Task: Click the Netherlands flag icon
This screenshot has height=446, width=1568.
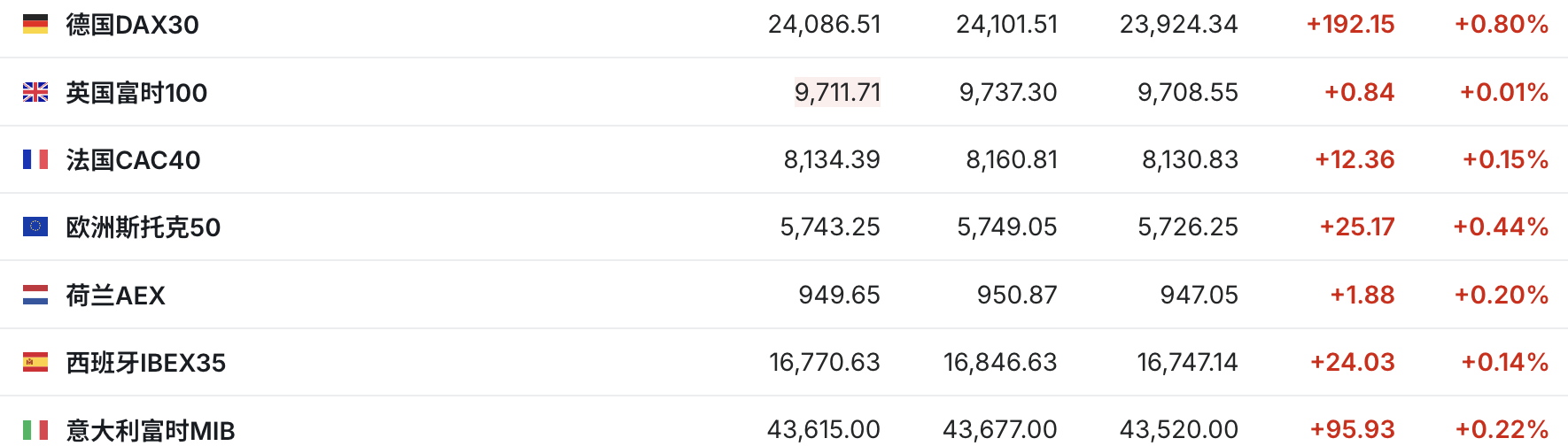Action: tap(35, 295)
